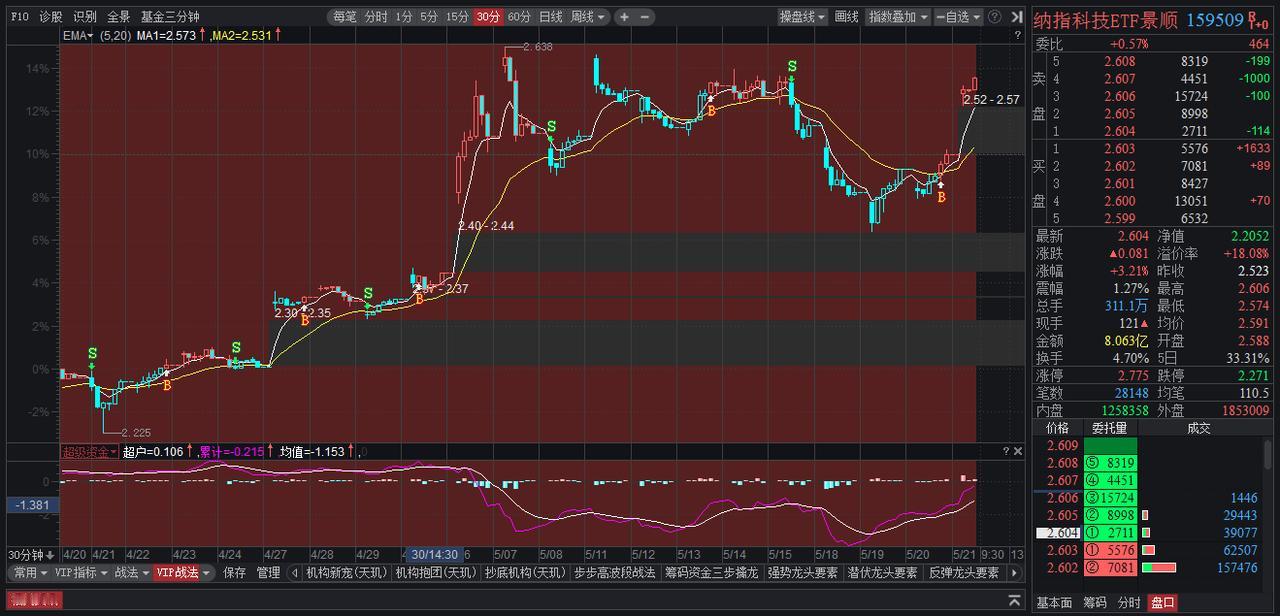Click the orange B marker near 4/23
This screenshot has height=616, width=1280.
(167, 385)
